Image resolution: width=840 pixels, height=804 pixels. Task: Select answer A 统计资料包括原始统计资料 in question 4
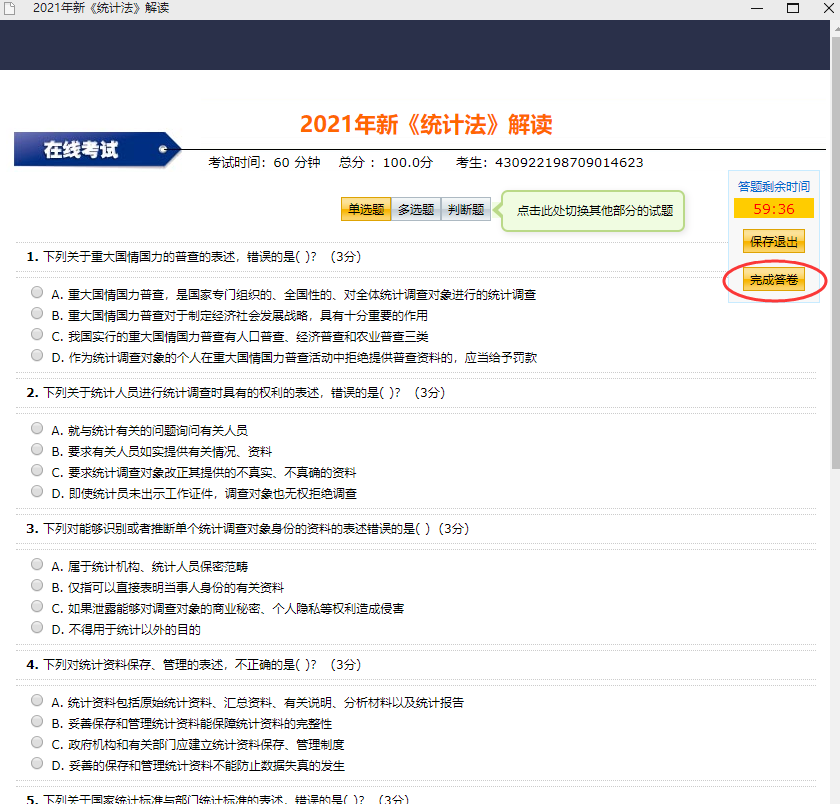[x=36, y=700]
